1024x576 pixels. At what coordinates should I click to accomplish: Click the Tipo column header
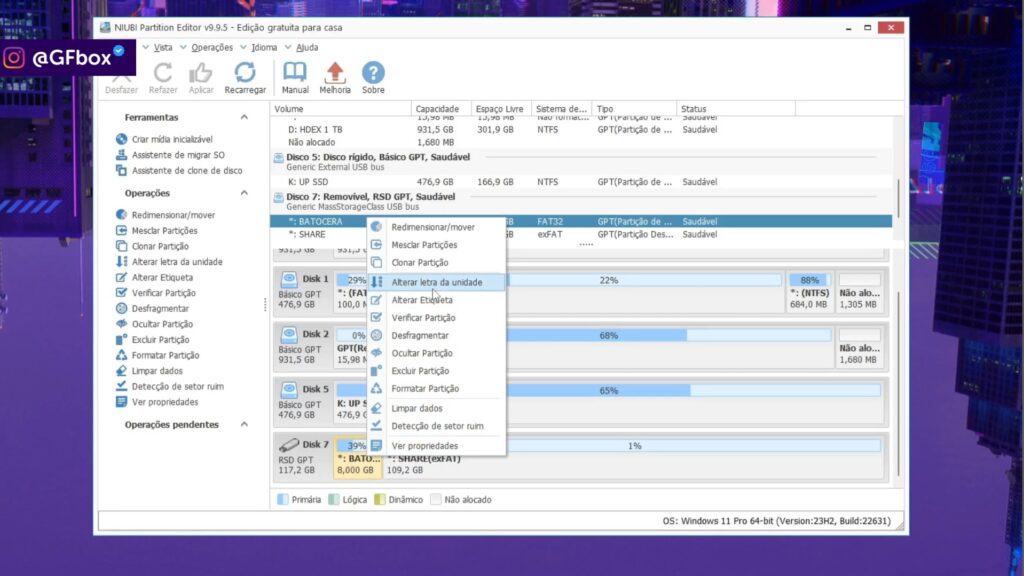click(x=633, y=109)
